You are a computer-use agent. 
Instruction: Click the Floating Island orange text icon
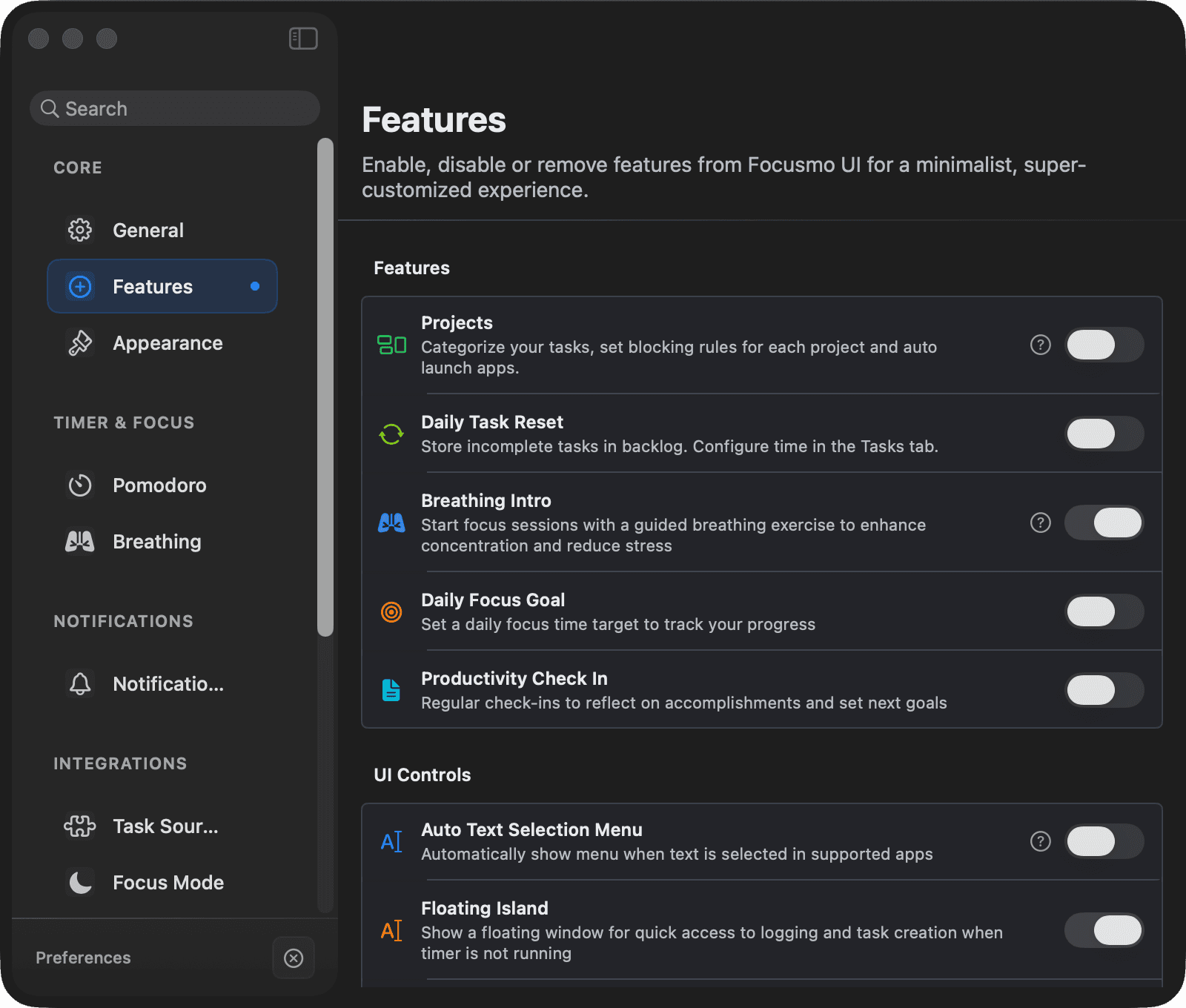coord(391,930)
